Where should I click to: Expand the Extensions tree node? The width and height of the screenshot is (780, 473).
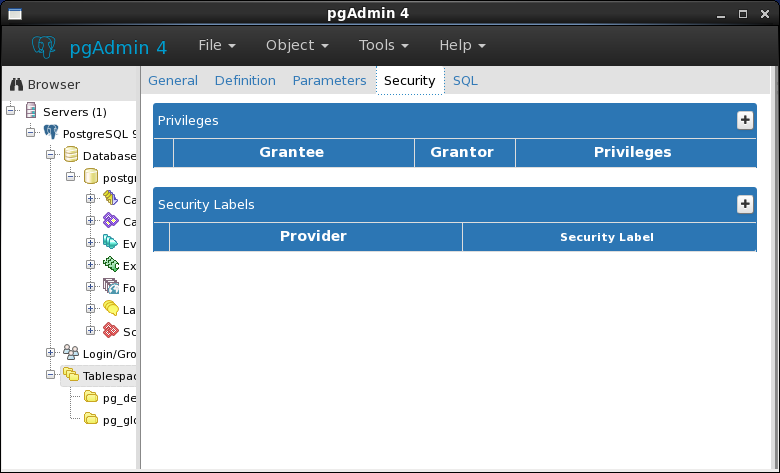tap(90, 265)
